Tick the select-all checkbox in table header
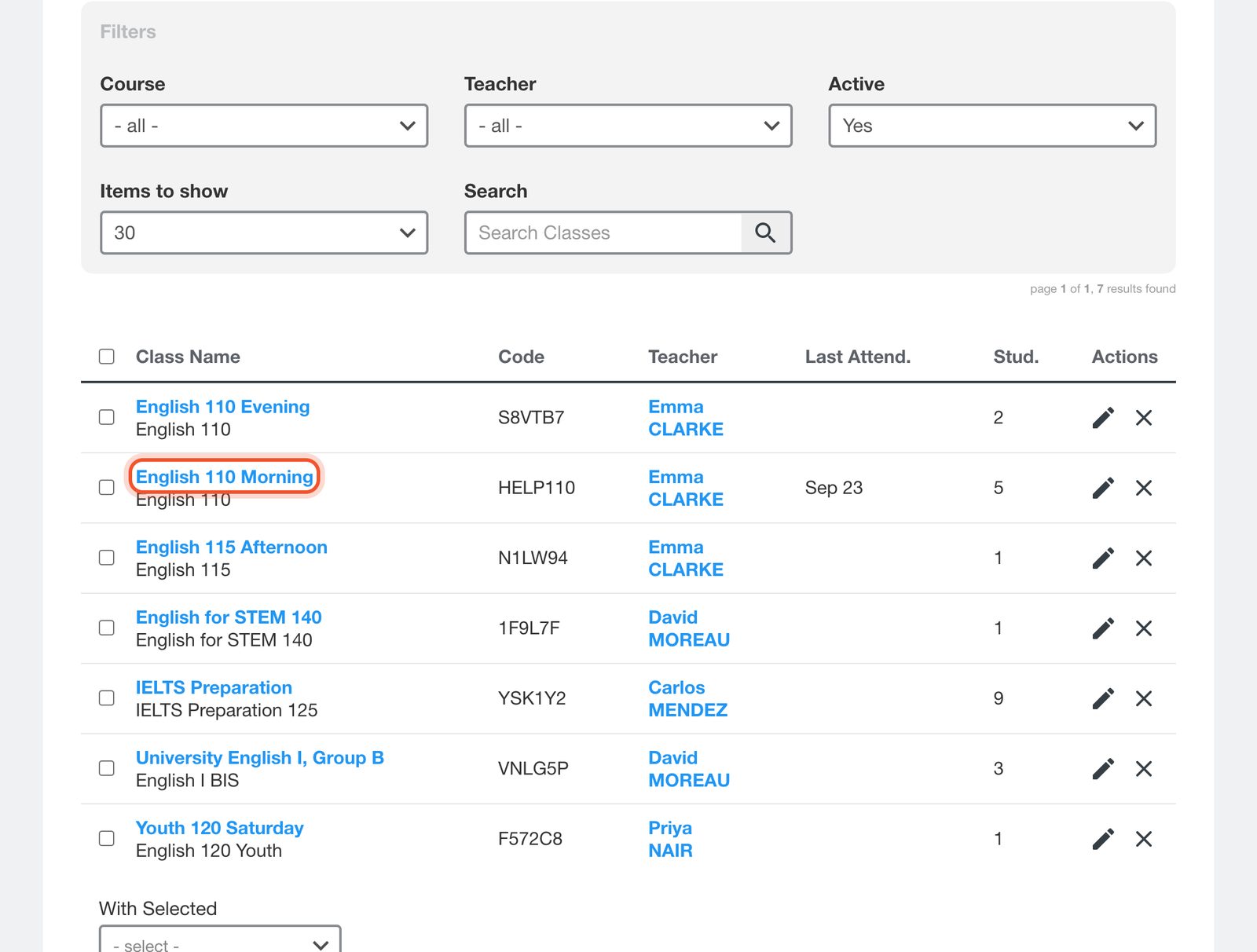This screenshot has height=952, width=1257. tap(107, 357)
